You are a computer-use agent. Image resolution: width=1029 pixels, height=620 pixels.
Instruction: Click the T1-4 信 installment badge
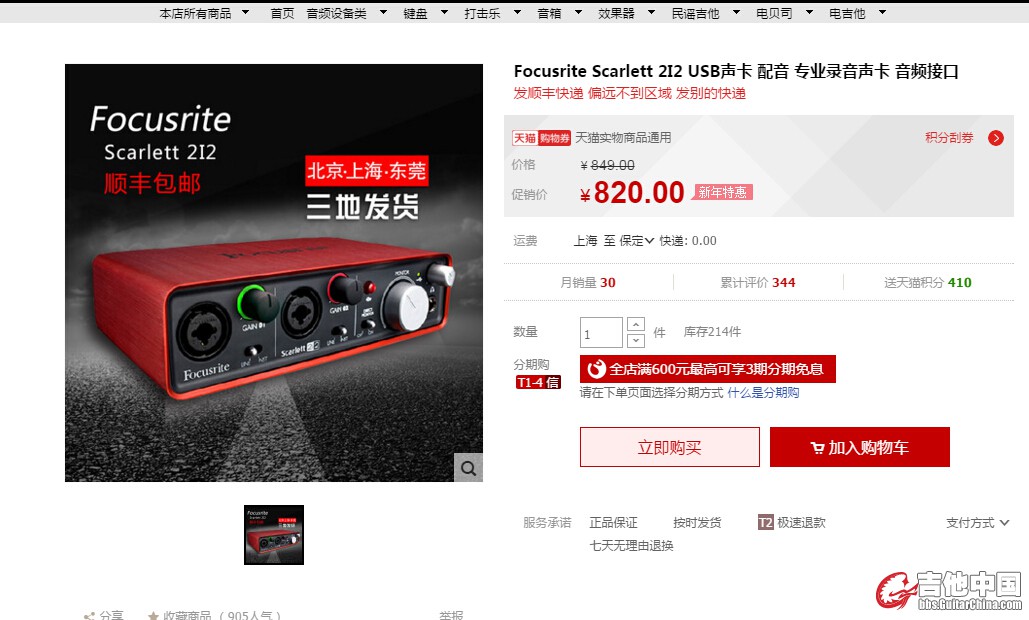point(538,382)
